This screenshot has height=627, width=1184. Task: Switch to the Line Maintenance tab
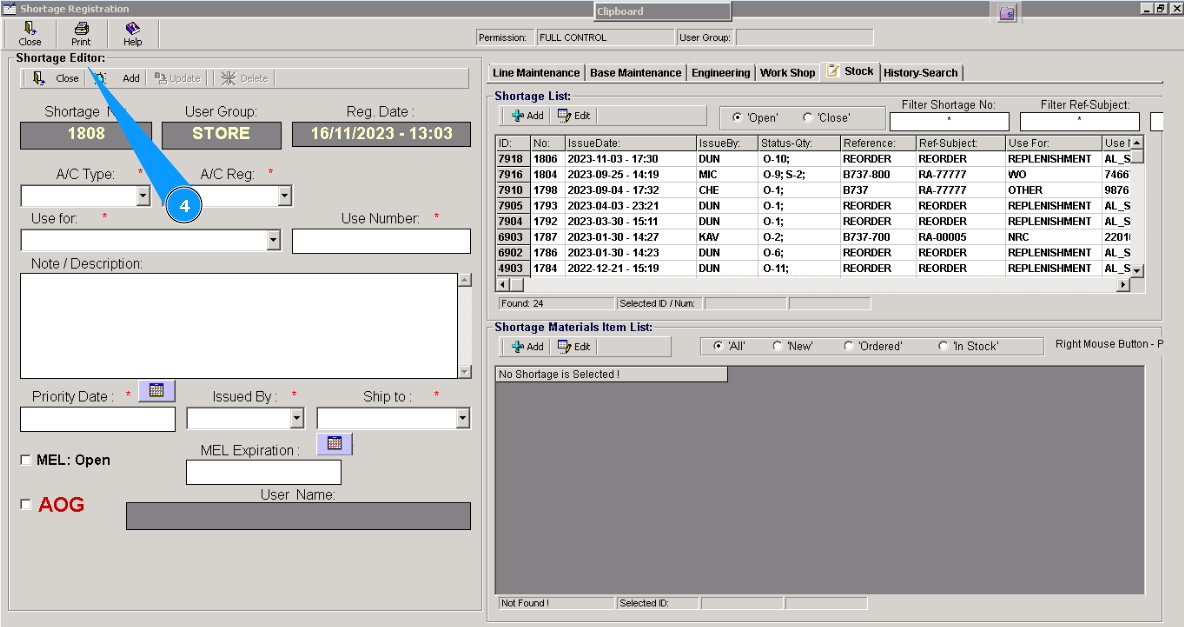536,73
